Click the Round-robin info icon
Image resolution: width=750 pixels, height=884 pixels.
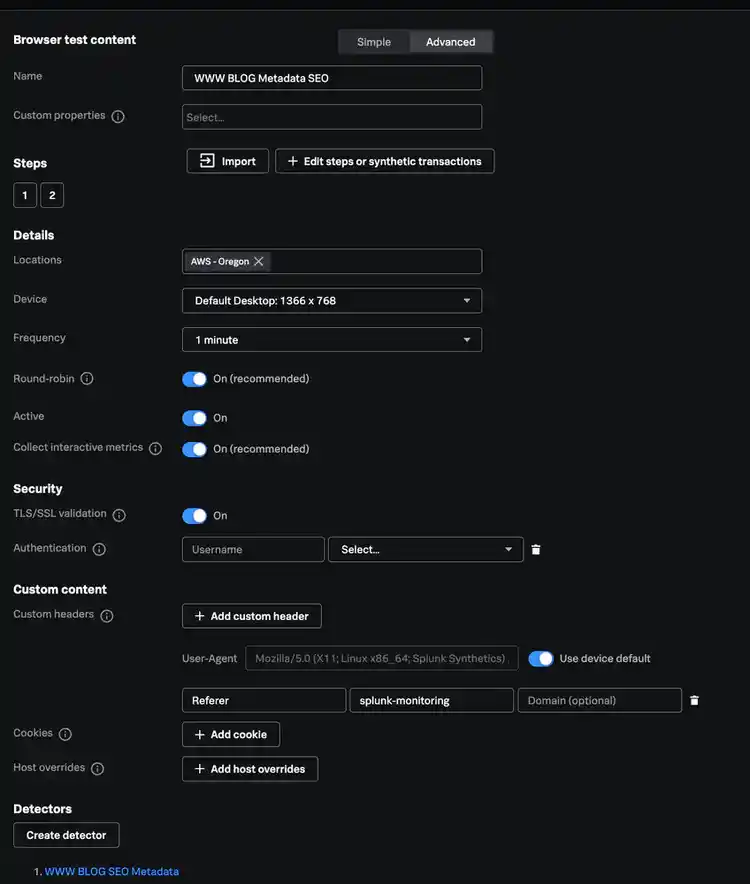pyautogui.click(x=87, y=380)
